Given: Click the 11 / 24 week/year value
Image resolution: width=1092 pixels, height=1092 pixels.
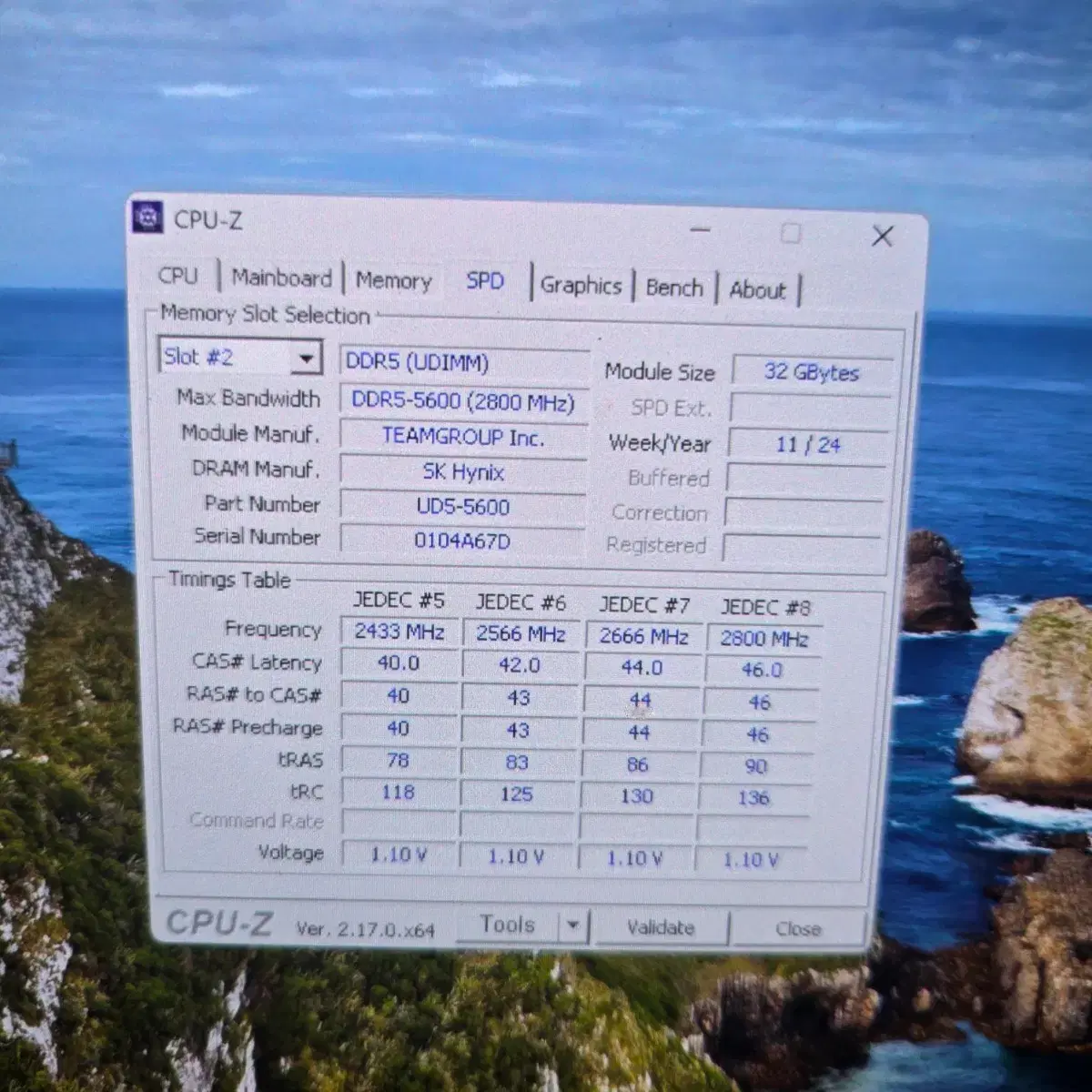Looking at the screenshot, I should tap(809, 445).
